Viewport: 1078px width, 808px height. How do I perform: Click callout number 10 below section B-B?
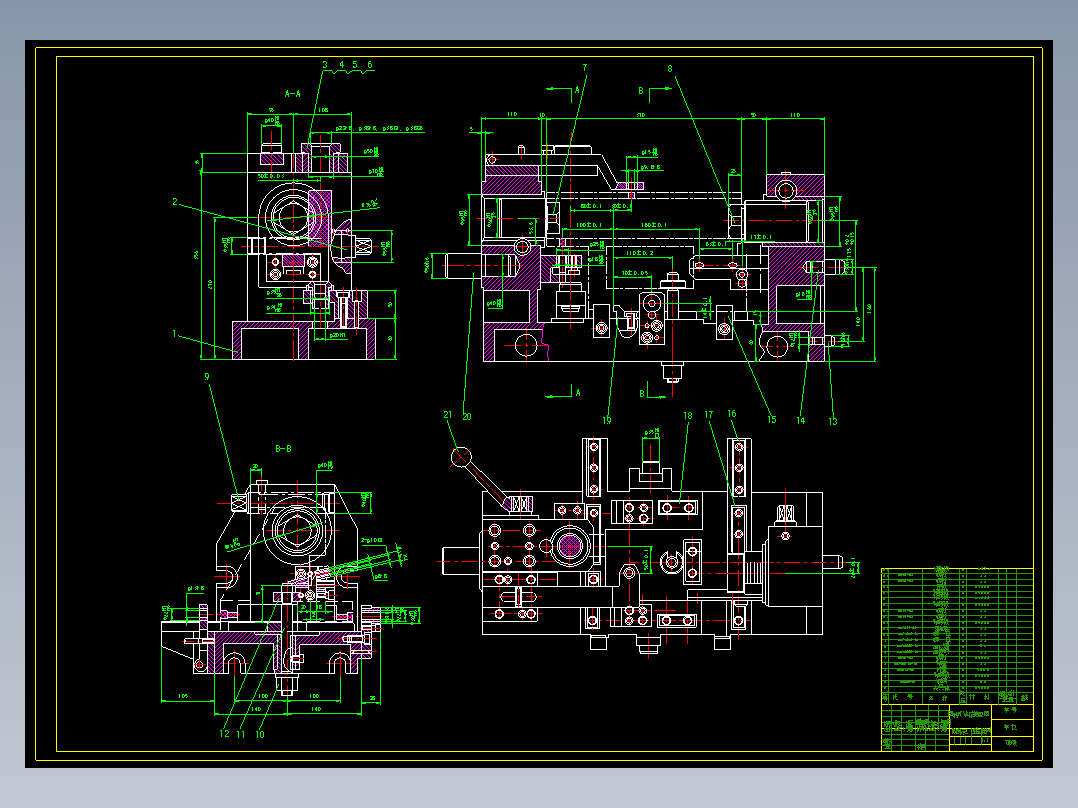(260, 734)
